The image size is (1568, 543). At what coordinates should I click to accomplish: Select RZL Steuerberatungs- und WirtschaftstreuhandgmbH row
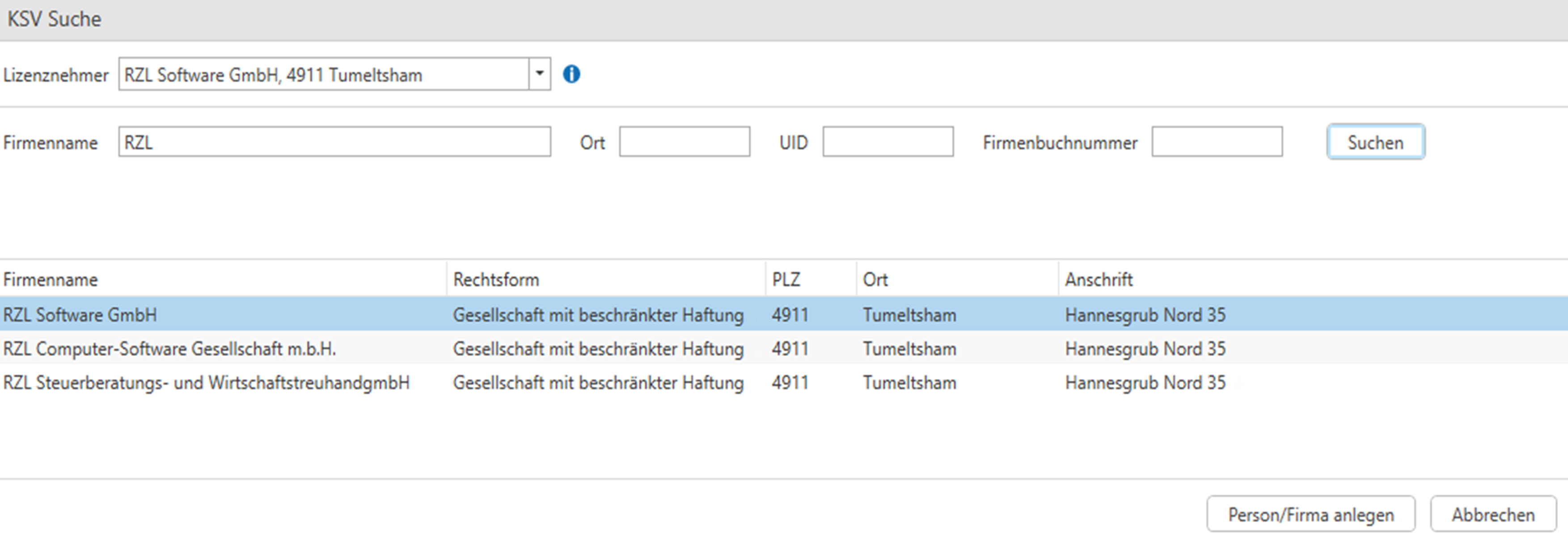click(206, 383)
